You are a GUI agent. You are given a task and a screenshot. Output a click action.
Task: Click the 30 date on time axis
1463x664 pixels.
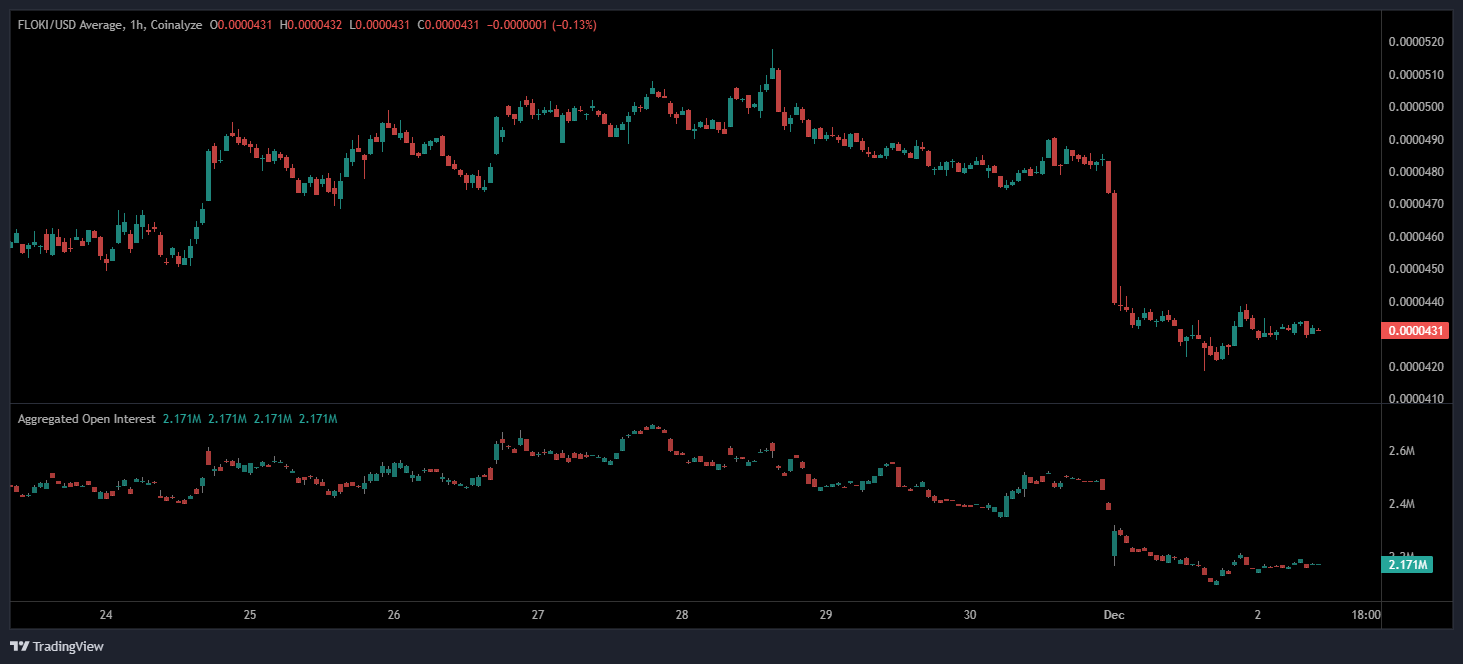(970, 615)
